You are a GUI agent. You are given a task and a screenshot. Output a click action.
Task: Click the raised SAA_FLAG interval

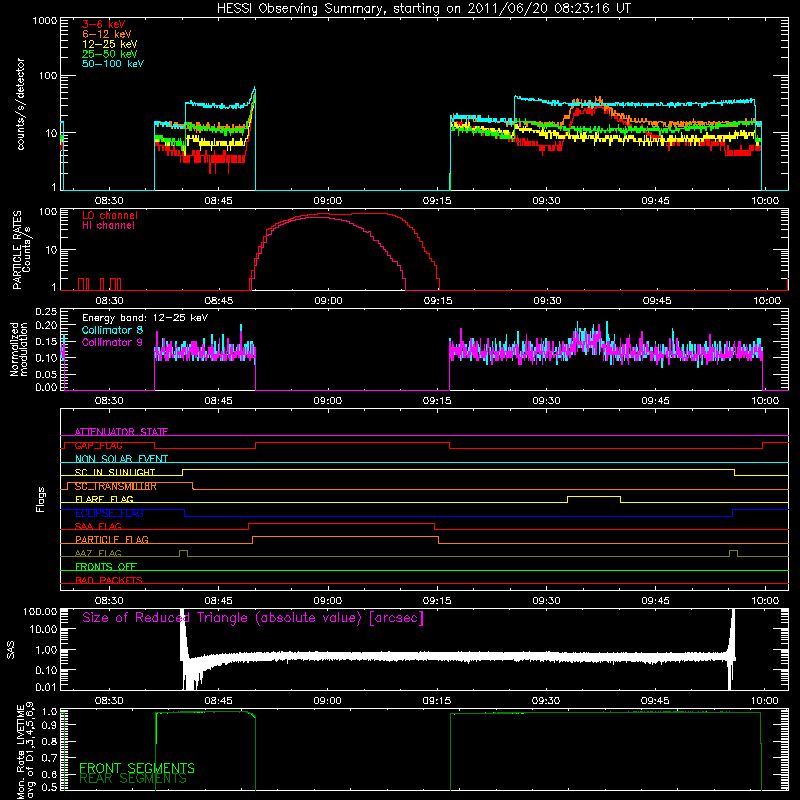[341, 523]
